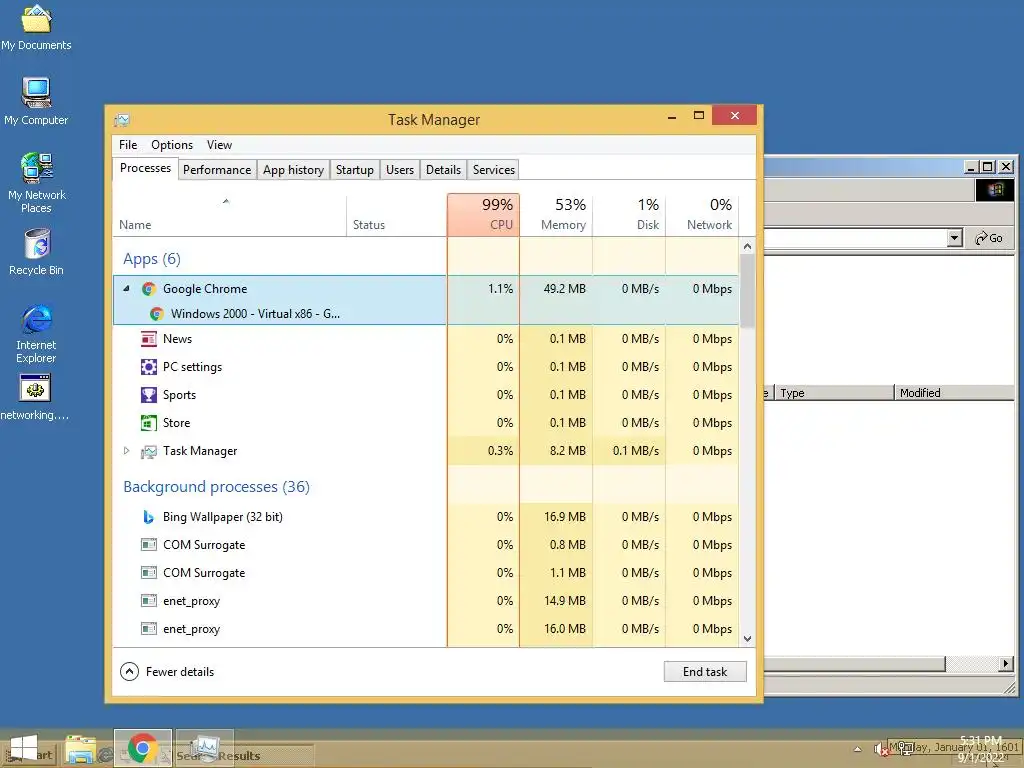Viewport: 1024px width, 768px height.
Task: Sort processes by the Name column
Action: tap(229, 216)
